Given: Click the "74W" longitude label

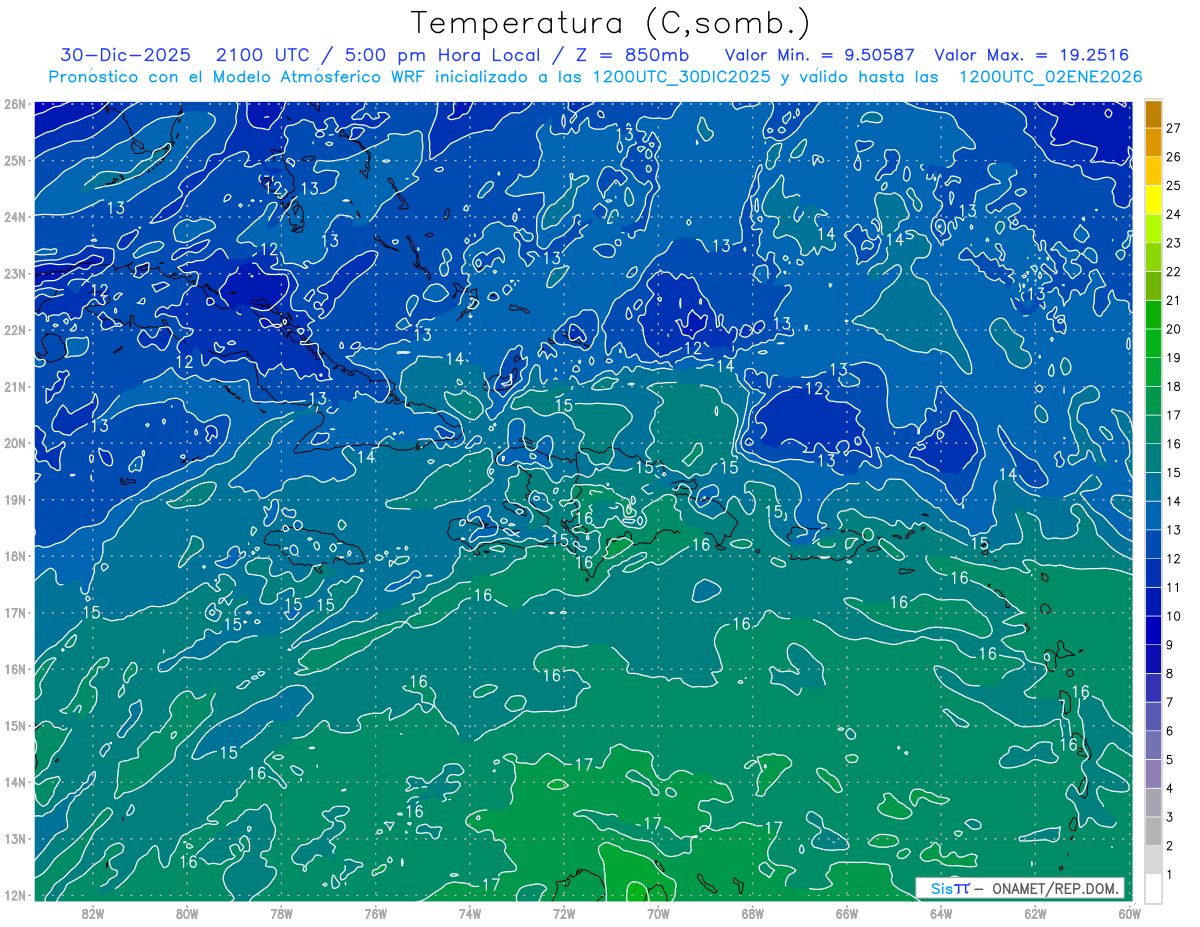Looking at the screenshot, I should tap(470, 913).
